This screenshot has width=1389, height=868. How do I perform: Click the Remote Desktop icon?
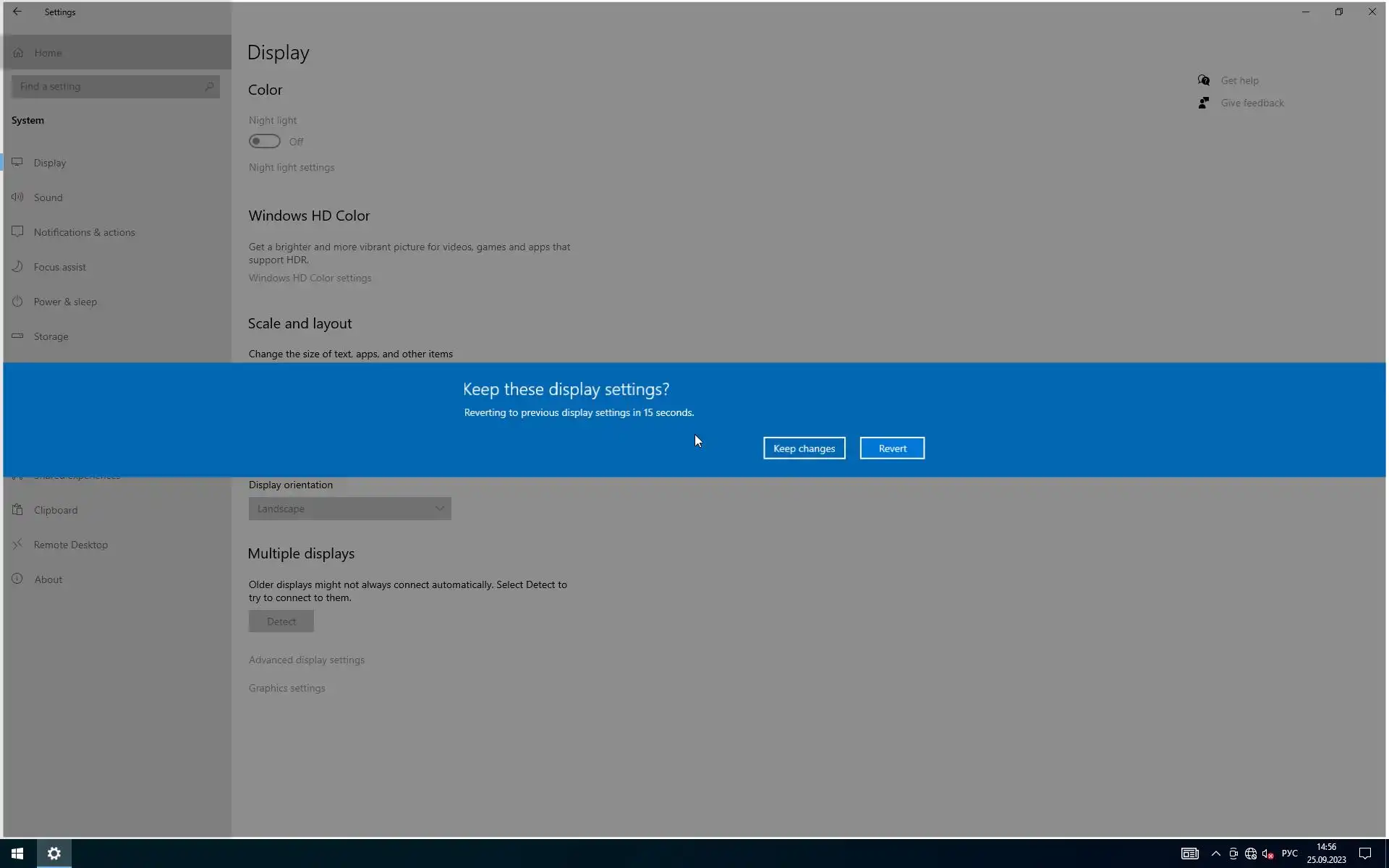(x=17, y=544)
